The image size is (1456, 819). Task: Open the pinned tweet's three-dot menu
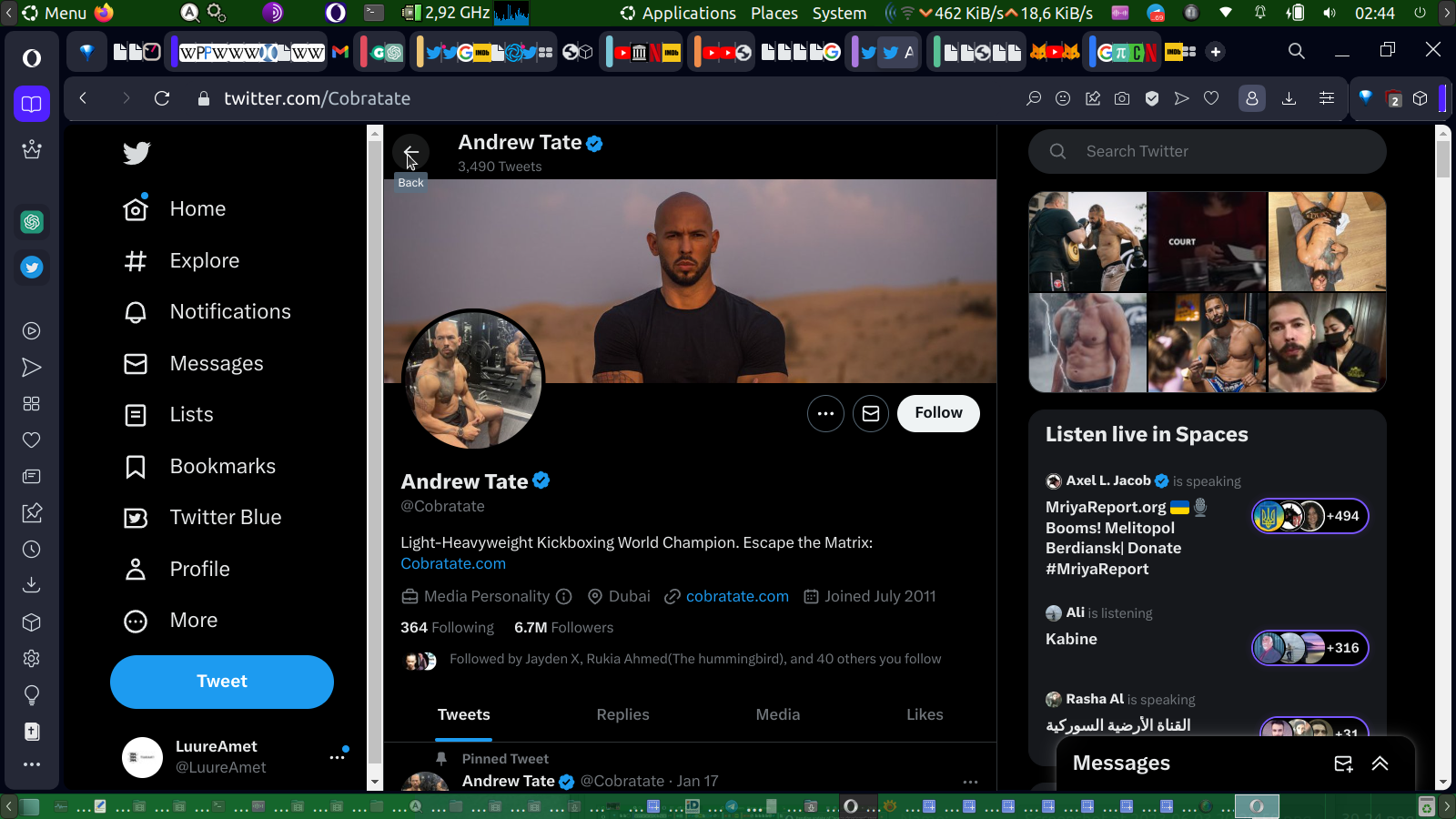(x=970, y=781)
